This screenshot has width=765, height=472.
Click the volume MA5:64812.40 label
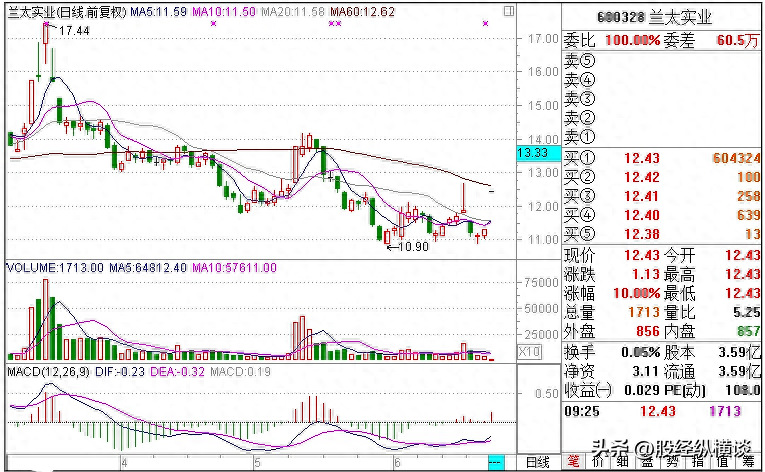(148, 267)
